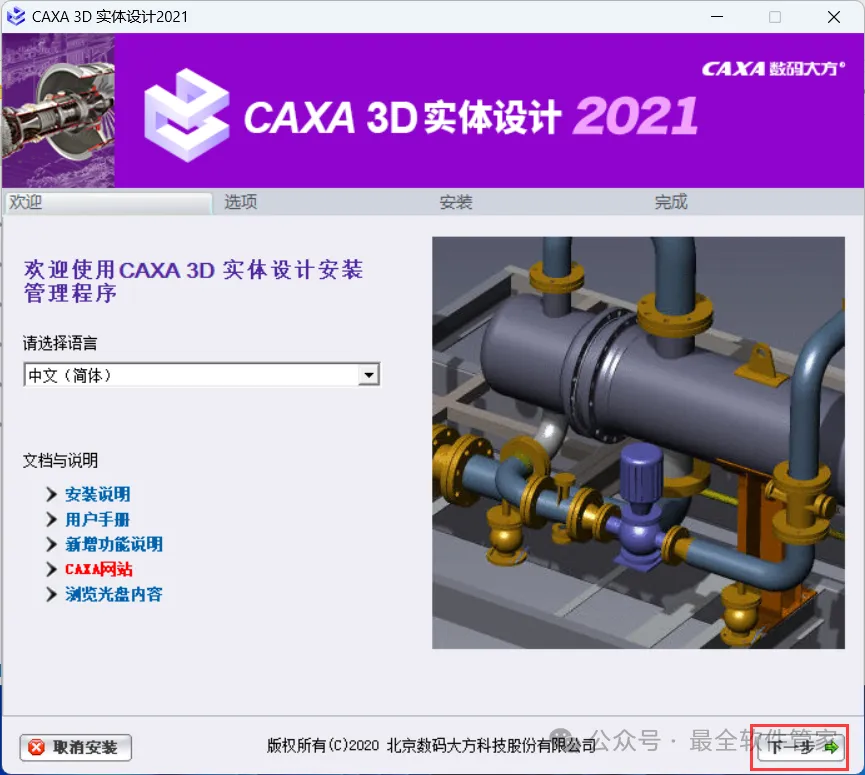Click the 文档与说明 heading
Screen dimensions: 865x775
coord(60,460)
